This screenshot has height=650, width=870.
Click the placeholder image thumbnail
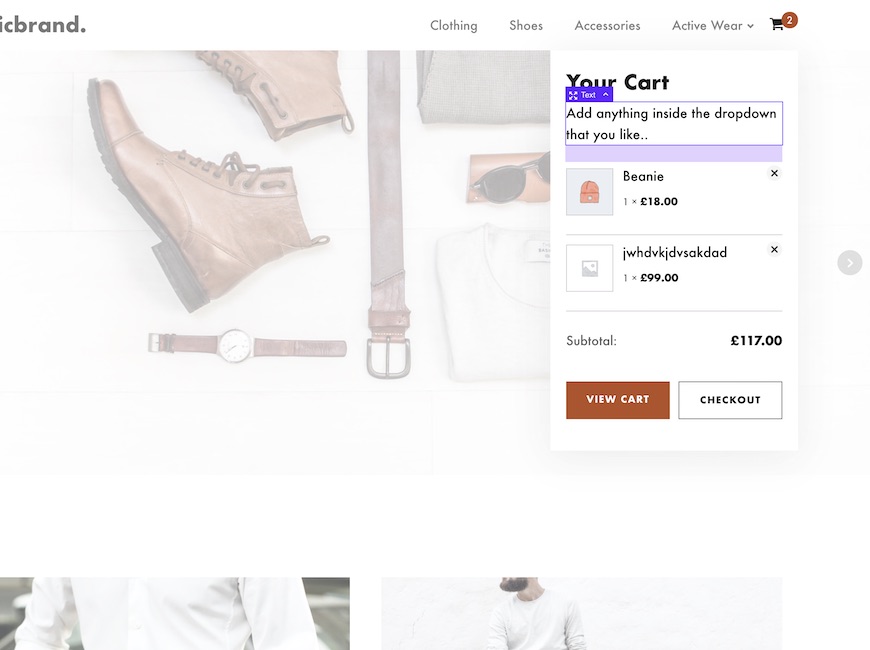coord(589,268)
